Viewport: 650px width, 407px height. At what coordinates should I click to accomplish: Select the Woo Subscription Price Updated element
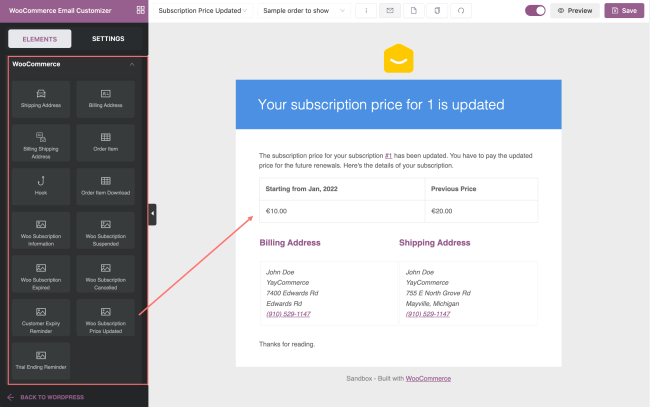point(106,317)
